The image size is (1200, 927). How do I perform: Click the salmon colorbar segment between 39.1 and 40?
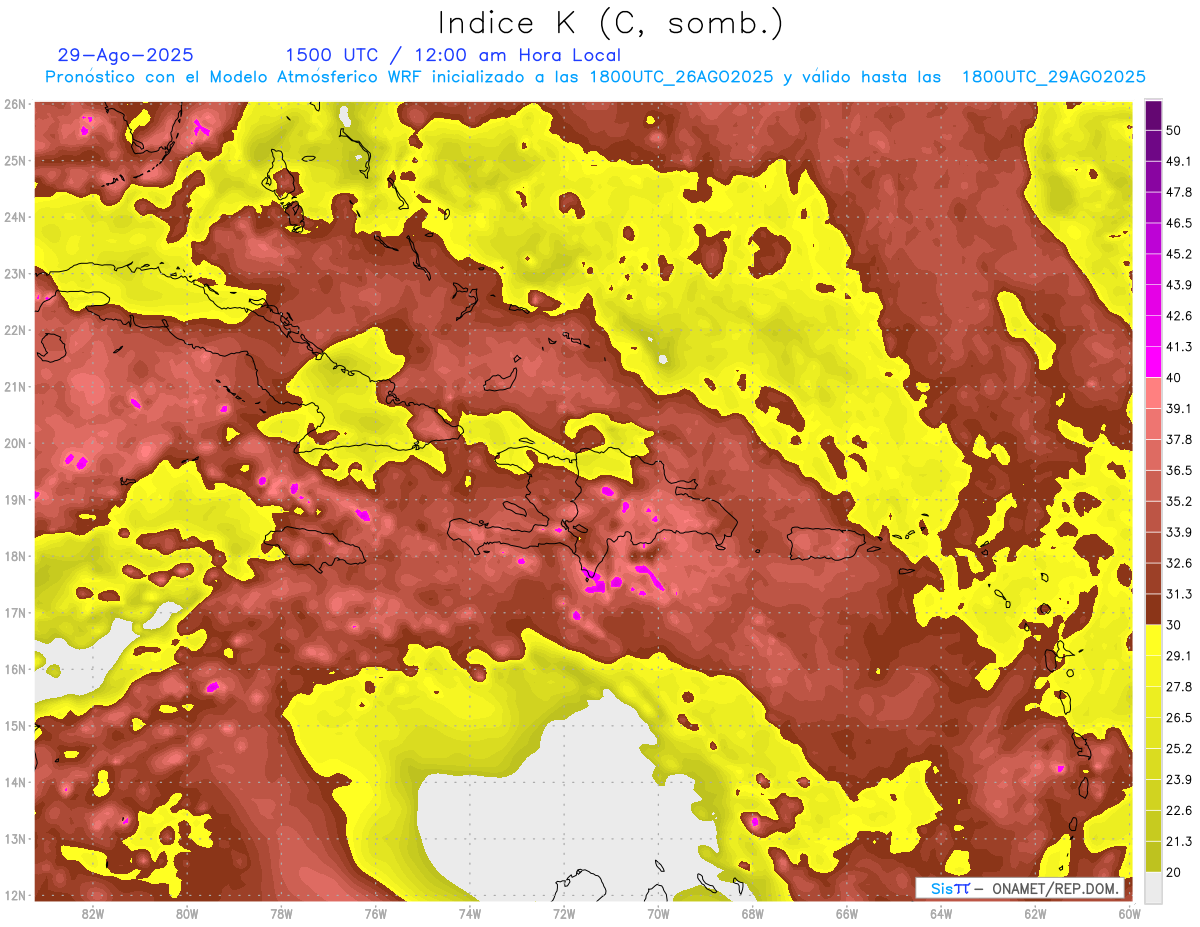(x=1153, y=392)
